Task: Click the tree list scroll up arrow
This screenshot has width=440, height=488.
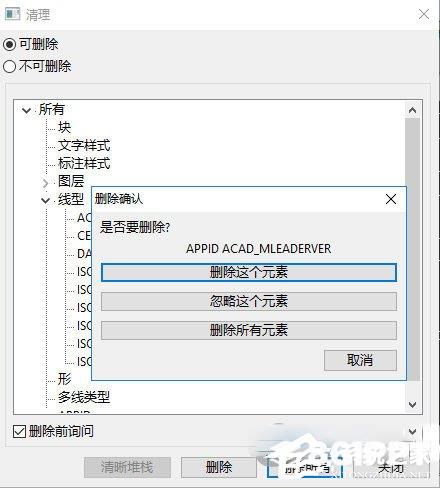Action: pyautogui.click(x=412, y=110)
